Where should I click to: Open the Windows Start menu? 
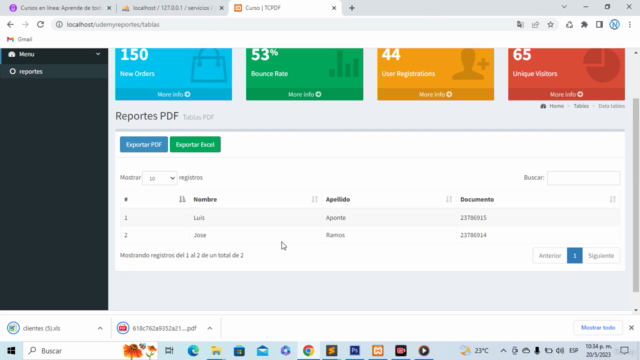(x=11, y=351)
